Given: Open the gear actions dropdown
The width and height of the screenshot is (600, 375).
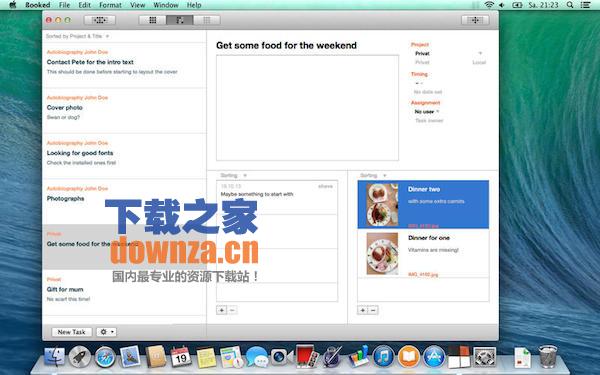Looking at the screenshot, I should click(x=106, y=332).
